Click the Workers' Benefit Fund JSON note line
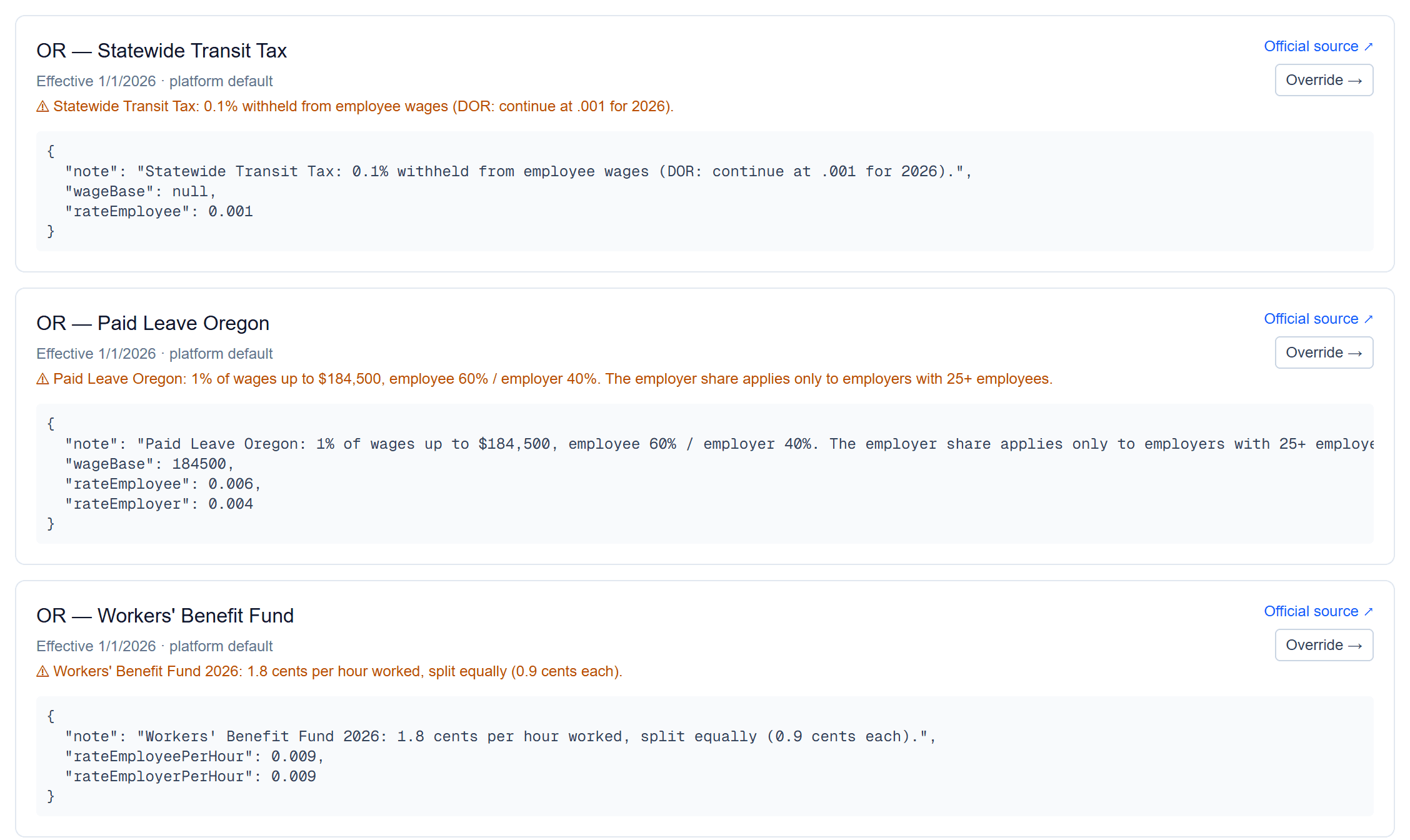 tap(501, 736)
